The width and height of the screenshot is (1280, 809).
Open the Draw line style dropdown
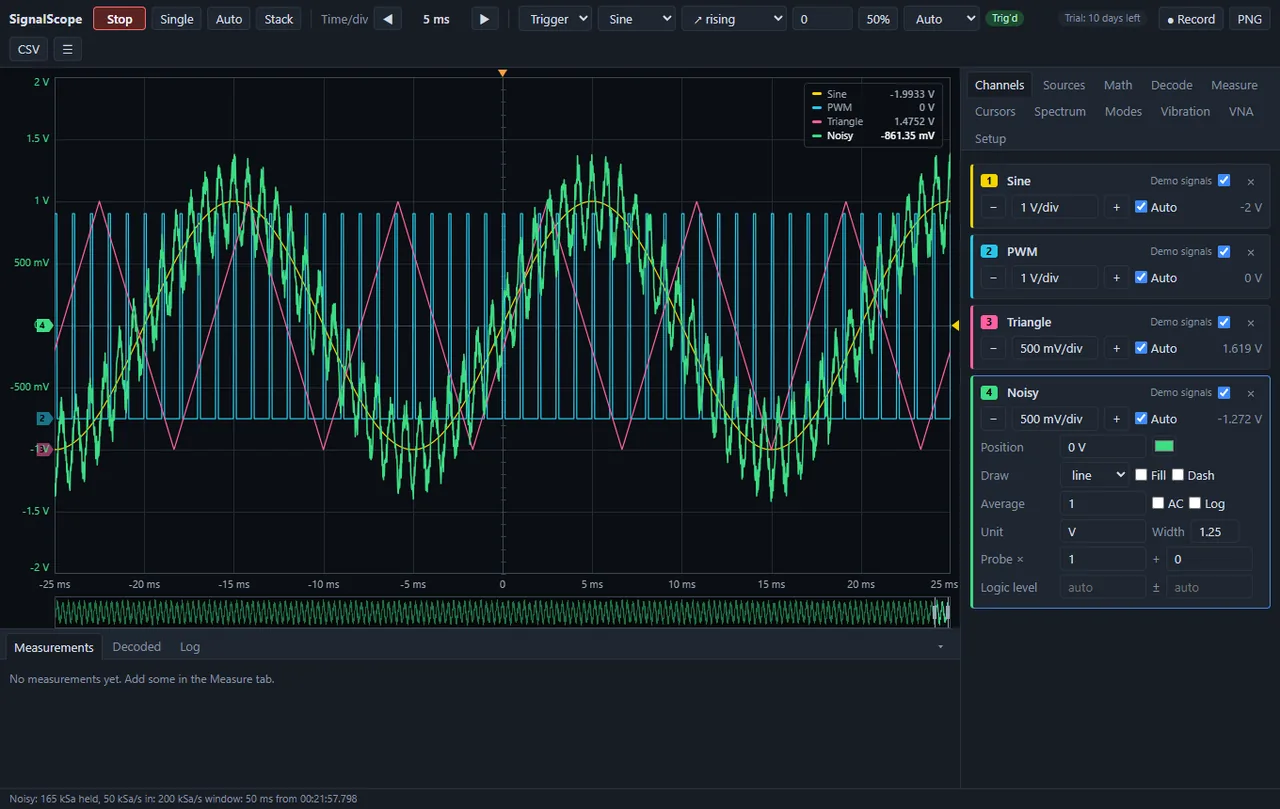click(1094, 475)
